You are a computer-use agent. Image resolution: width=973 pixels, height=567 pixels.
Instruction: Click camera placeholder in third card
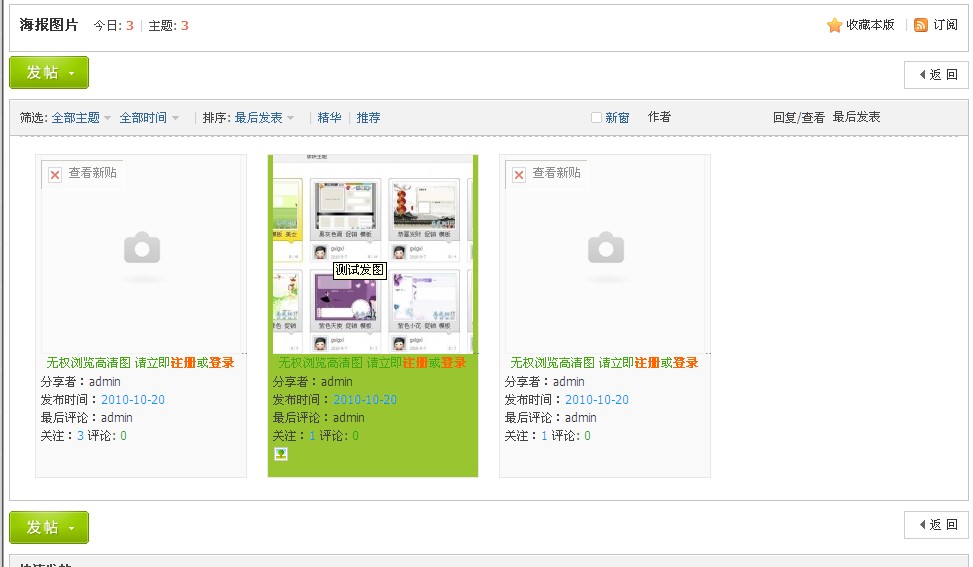606,248
